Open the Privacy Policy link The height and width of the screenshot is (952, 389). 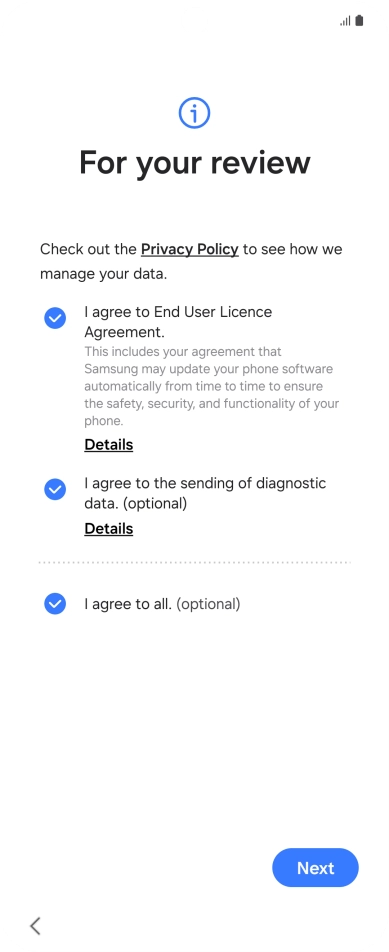point(189,250)
